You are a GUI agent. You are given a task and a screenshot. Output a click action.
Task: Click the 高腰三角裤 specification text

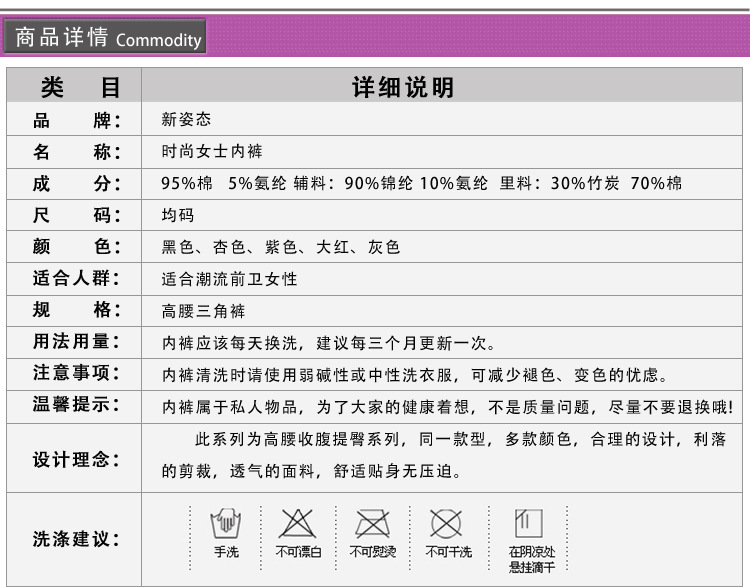point(203,311)
